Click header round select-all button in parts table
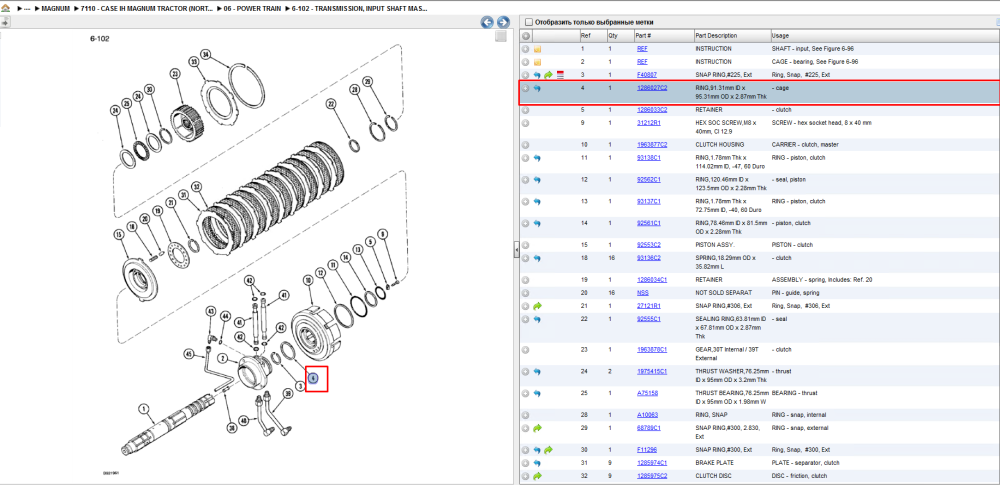 [x=526, y=36]
